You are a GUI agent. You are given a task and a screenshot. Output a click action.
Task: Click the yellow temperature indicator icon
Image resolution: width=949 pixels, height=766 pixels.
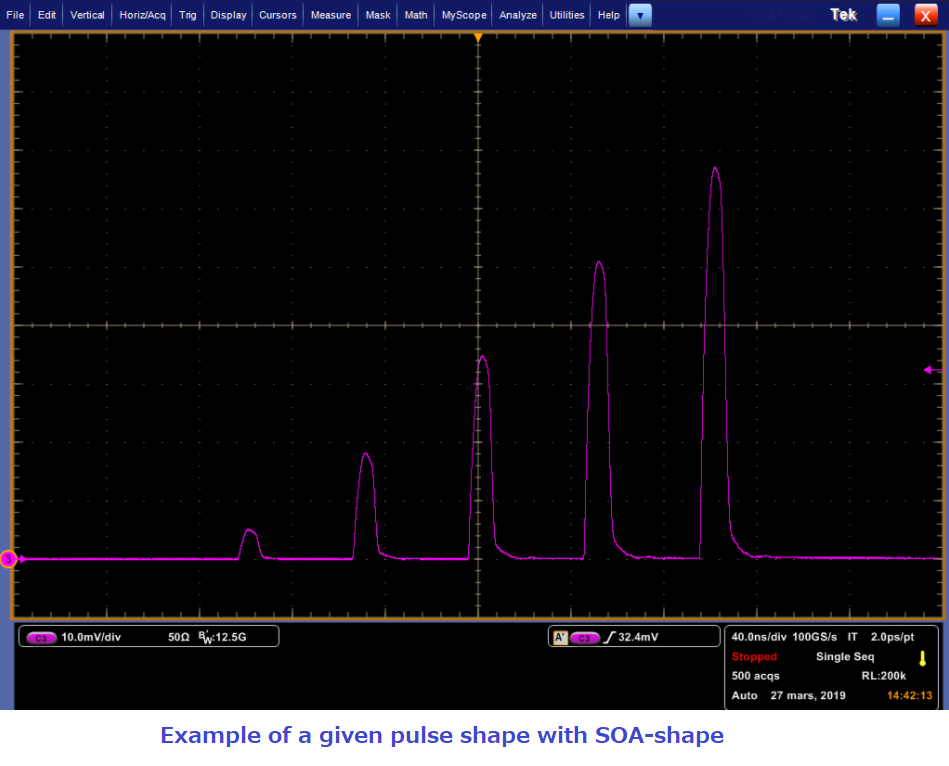point(922,659)
